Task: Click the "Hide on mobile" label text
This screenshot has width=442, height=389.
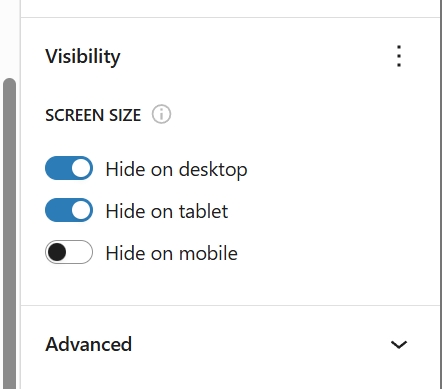Action: point(171,253)
